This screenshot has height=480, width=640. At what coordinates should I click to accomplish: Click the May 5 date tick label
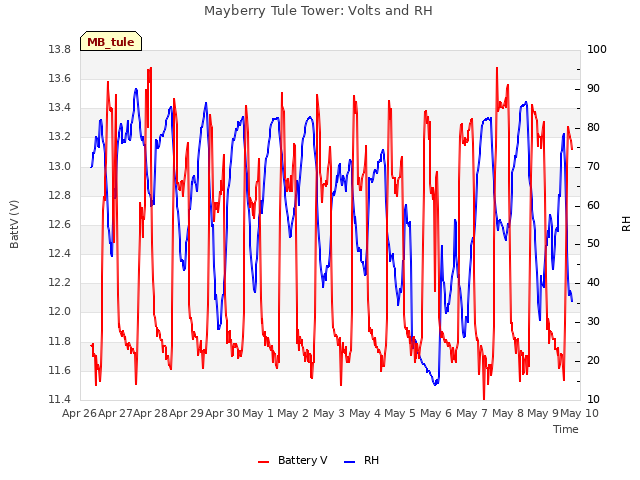[400, 413]
